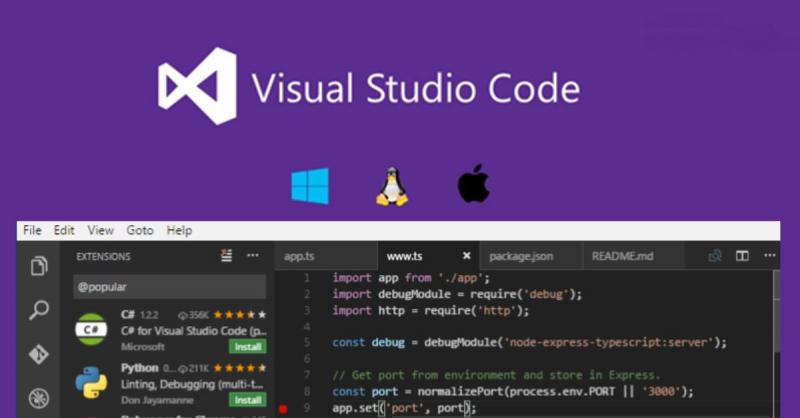Click the import http require line
This screenshot has height=418, width=800.
(x=431, y=310)
